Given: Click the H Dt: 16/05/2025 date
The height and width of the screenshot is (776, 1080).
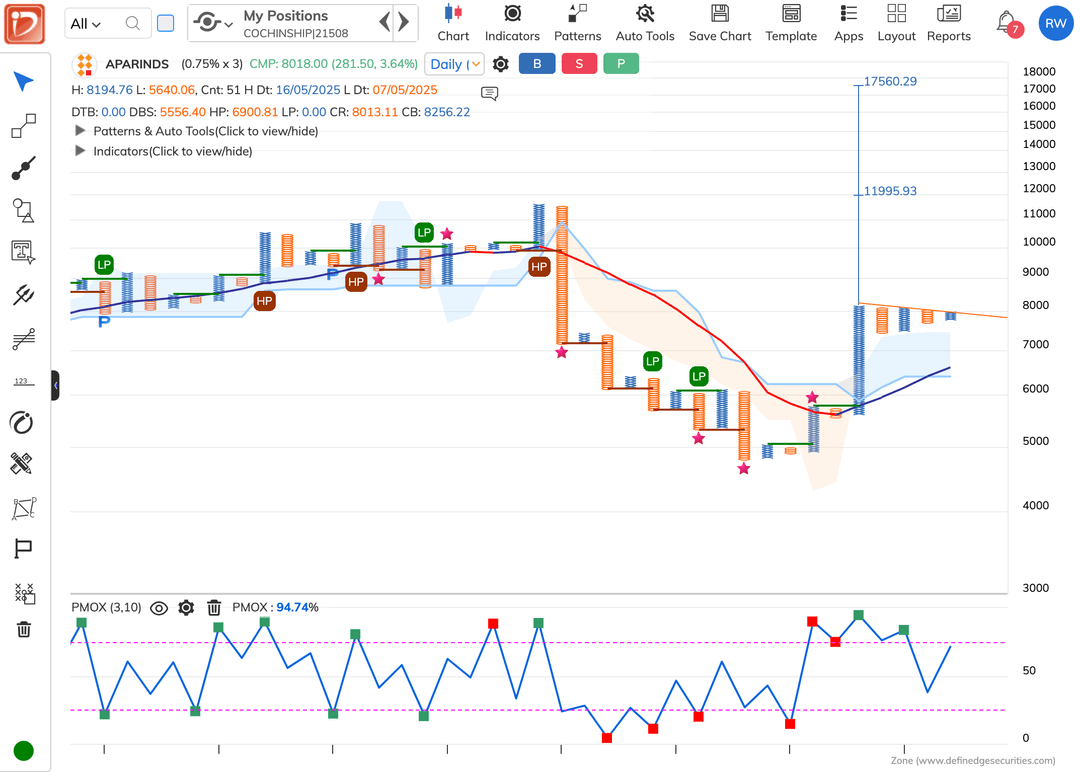Looking at the screenshot, I should 298,90.
